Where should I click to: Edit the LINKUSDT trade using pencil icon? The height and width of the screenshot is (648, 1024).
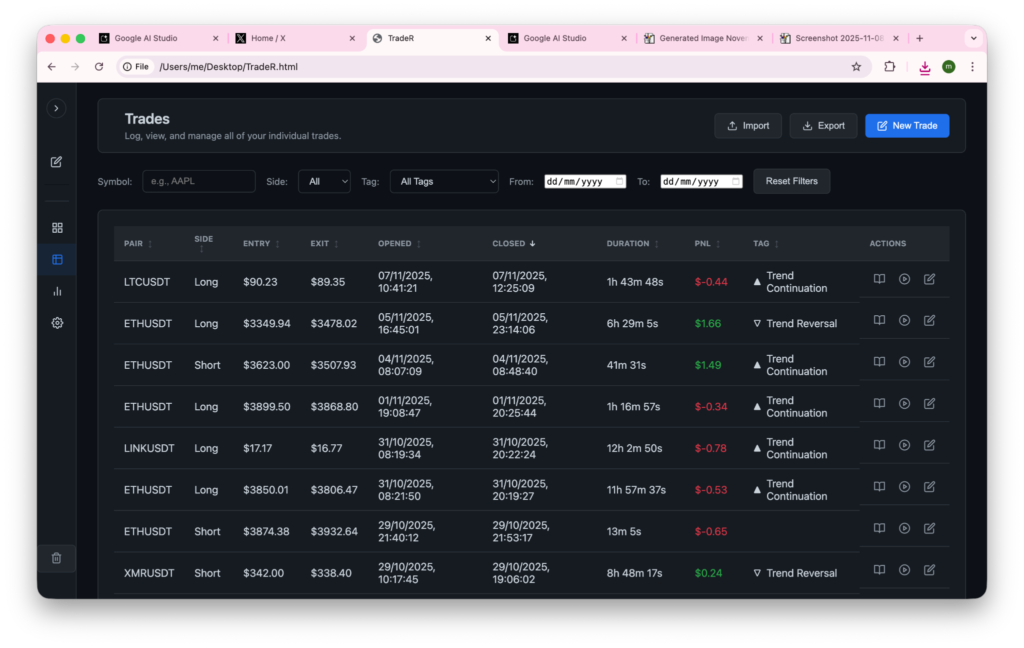[929, 445]
